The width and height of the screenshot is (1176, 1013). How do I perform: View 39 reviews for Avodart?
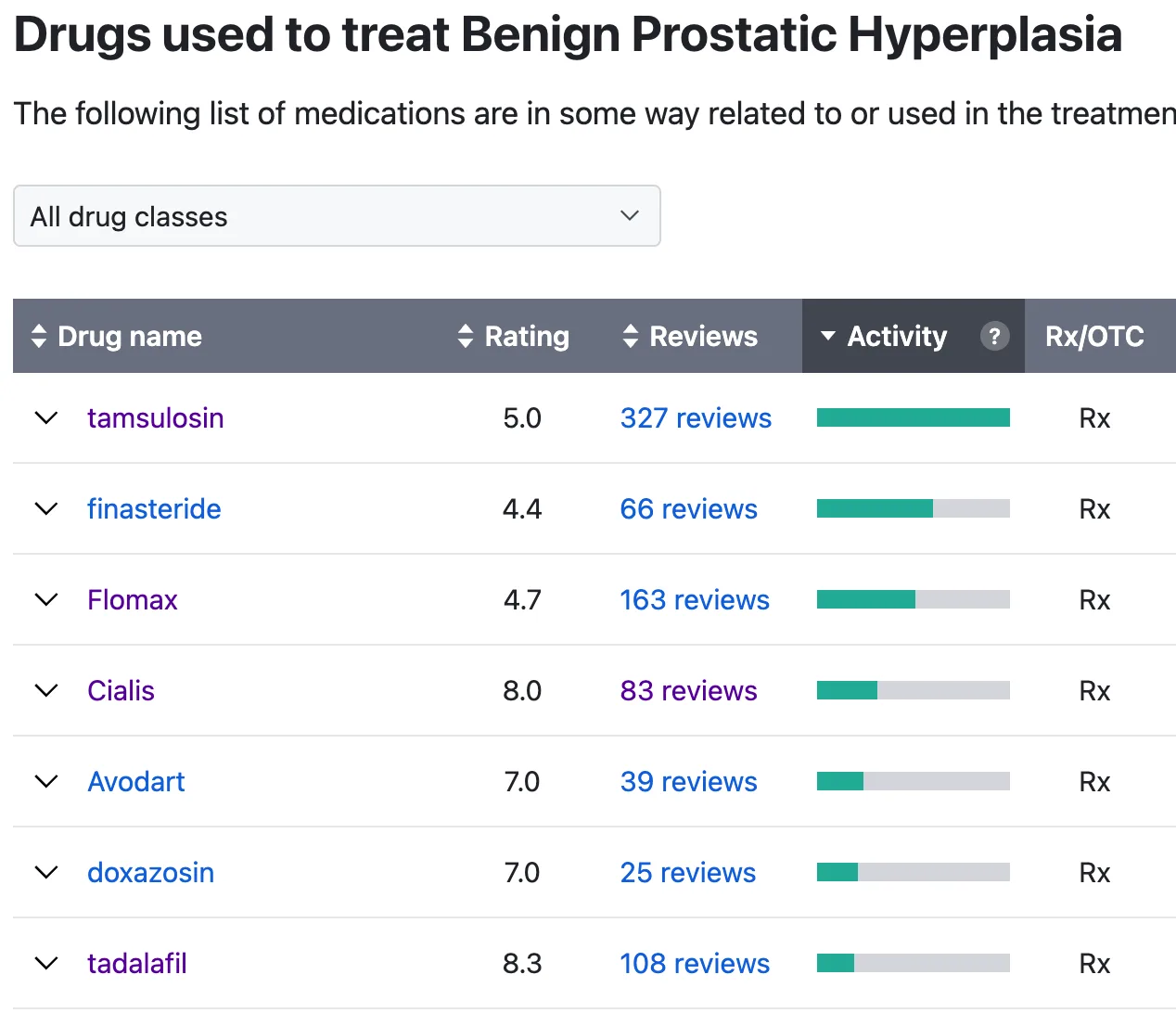coord(688,782)
